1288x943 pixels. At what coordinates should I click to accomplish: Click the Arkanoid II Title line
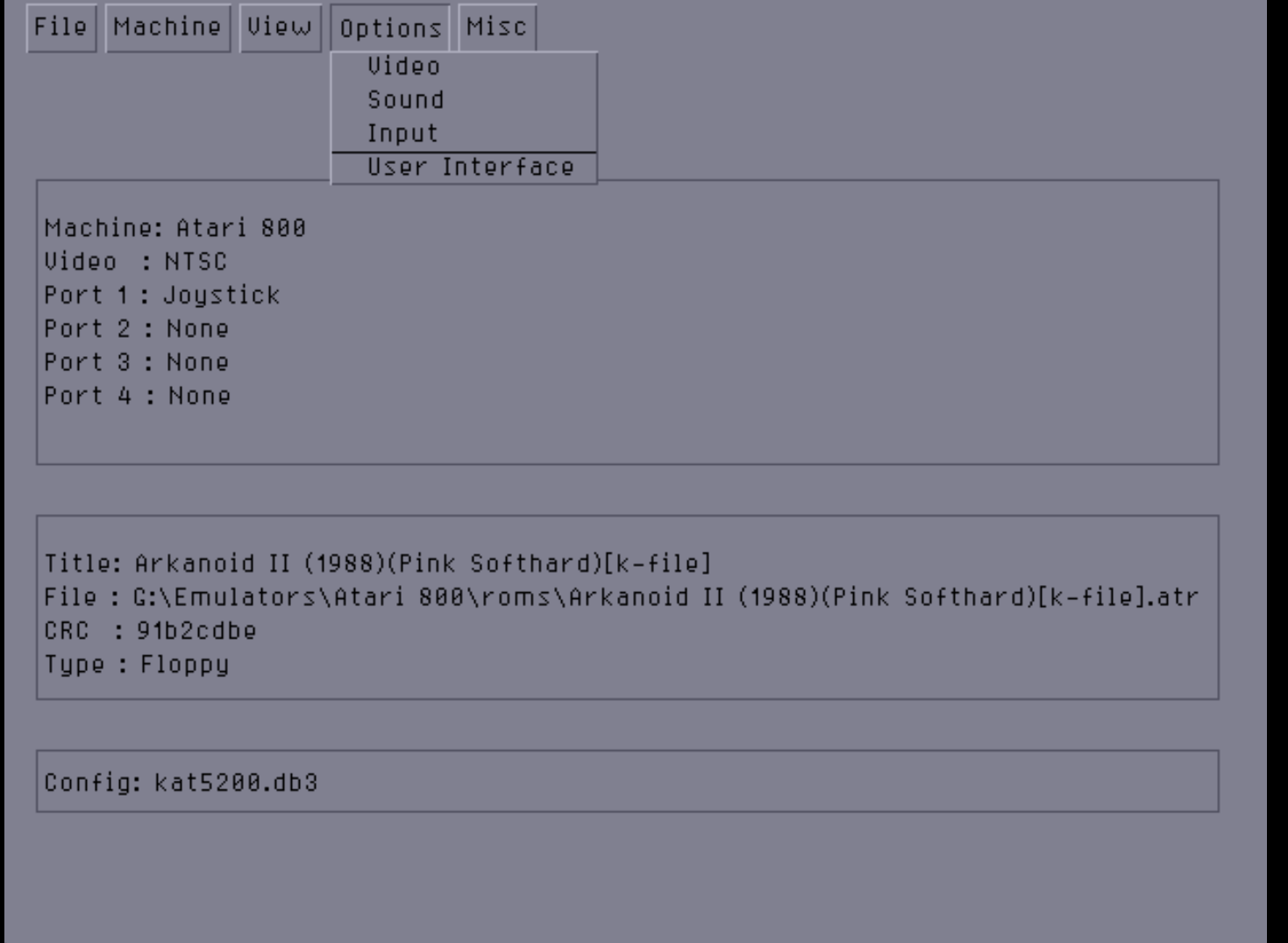[378, 563]
